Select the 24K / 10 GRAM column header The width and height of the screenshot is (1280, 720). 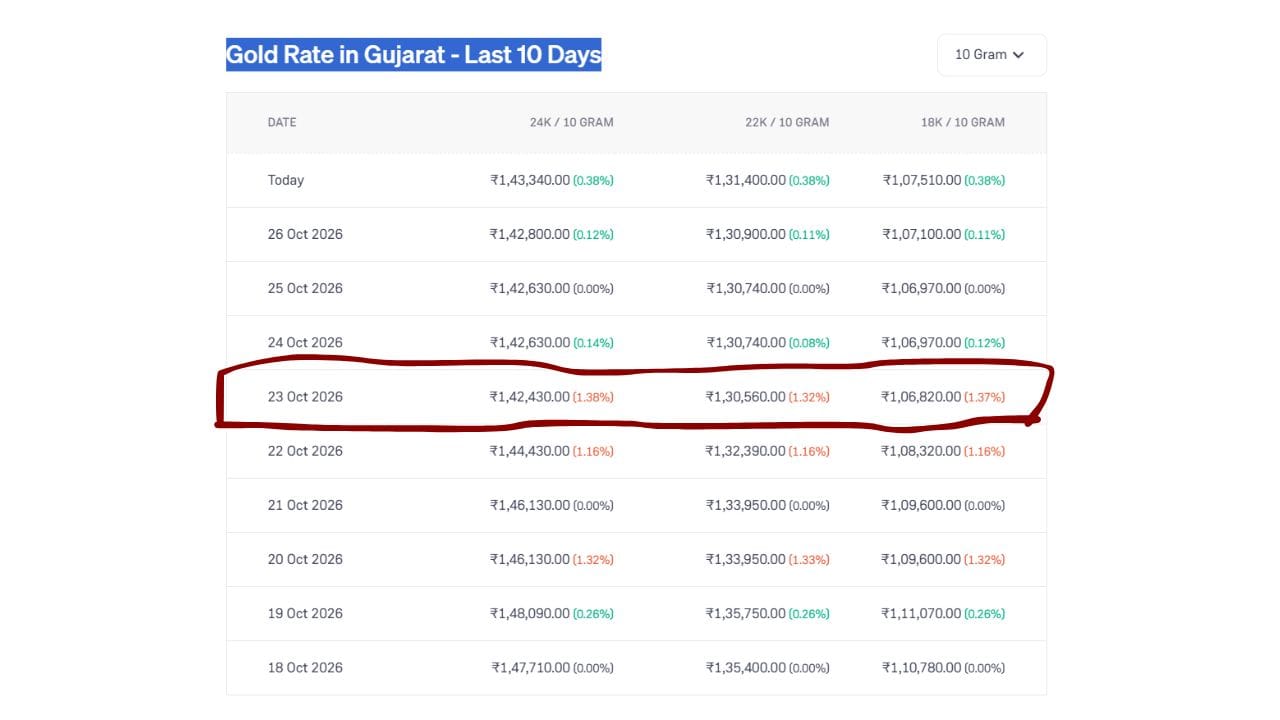pyautogui.click(x=572, y=122)
